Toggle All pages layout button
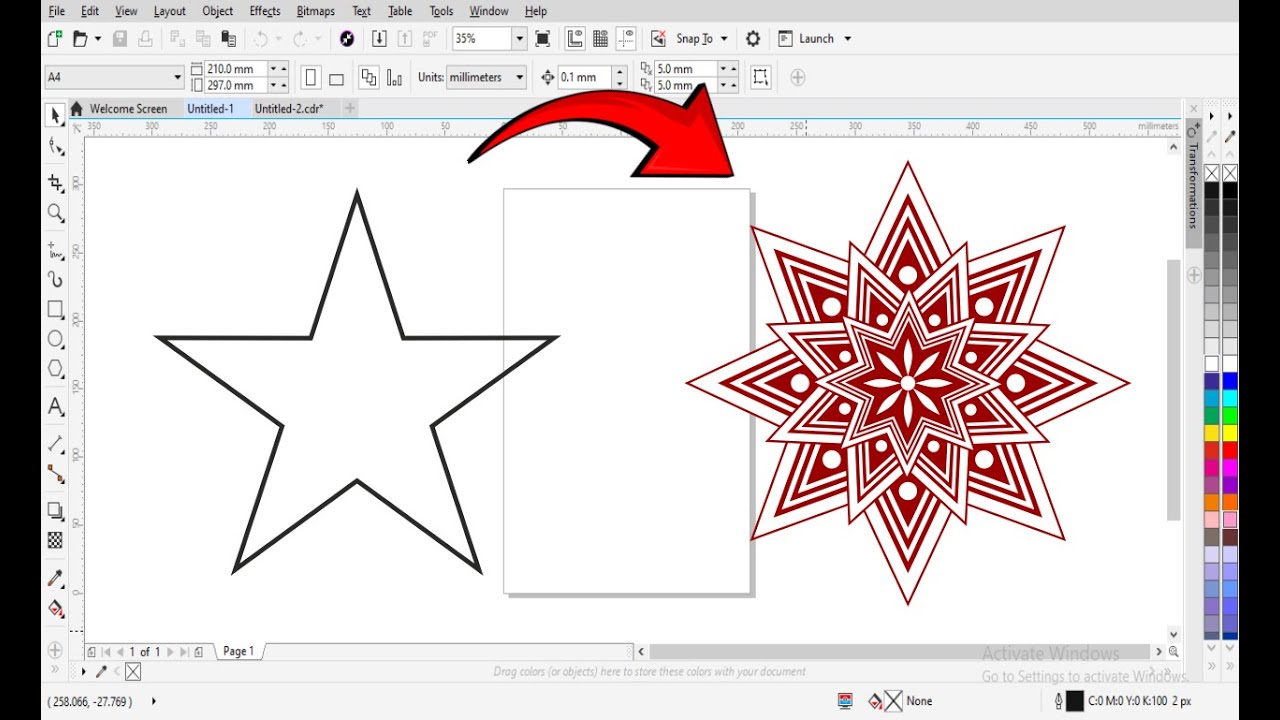Screen dimensions: 1280x720 [369, 78]
